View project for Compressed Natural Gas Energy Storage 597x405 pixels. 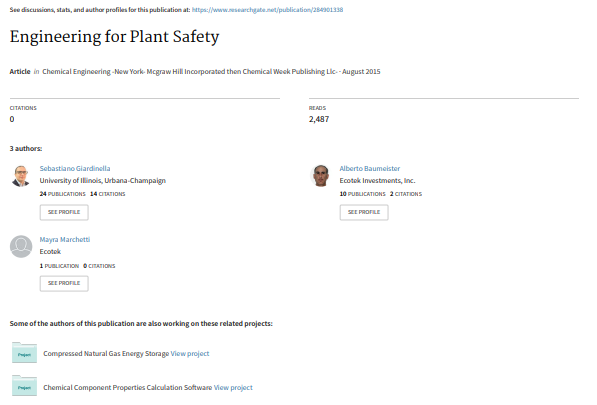190,354
